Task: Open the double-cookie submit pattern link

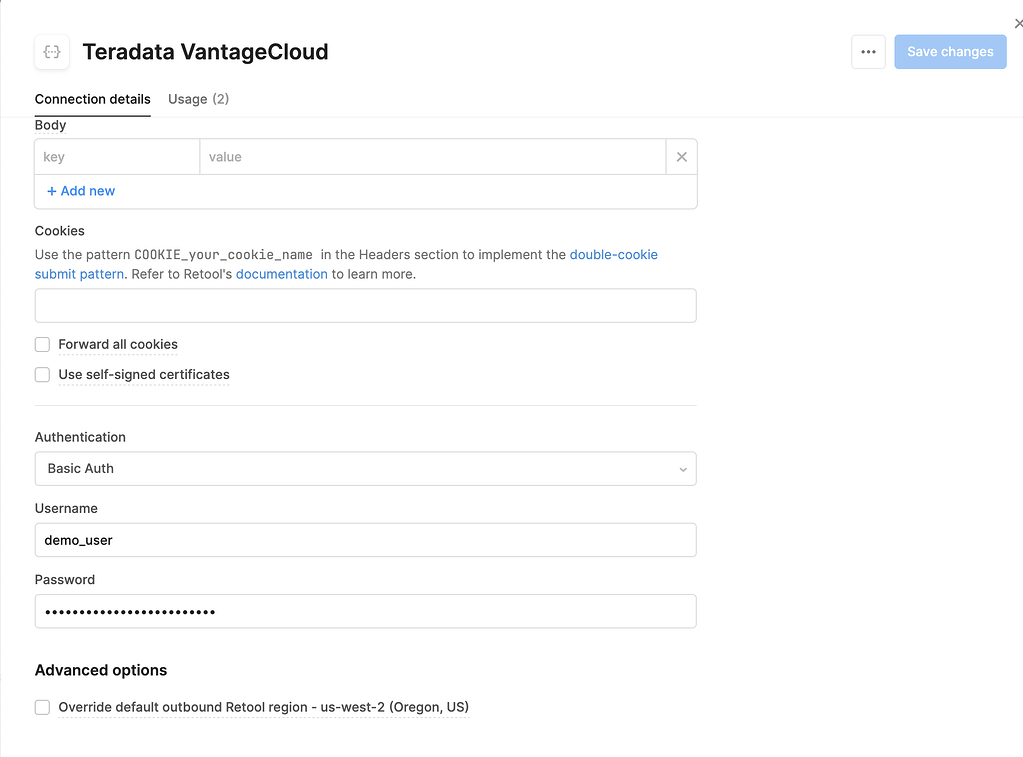Action: [613, 255]
